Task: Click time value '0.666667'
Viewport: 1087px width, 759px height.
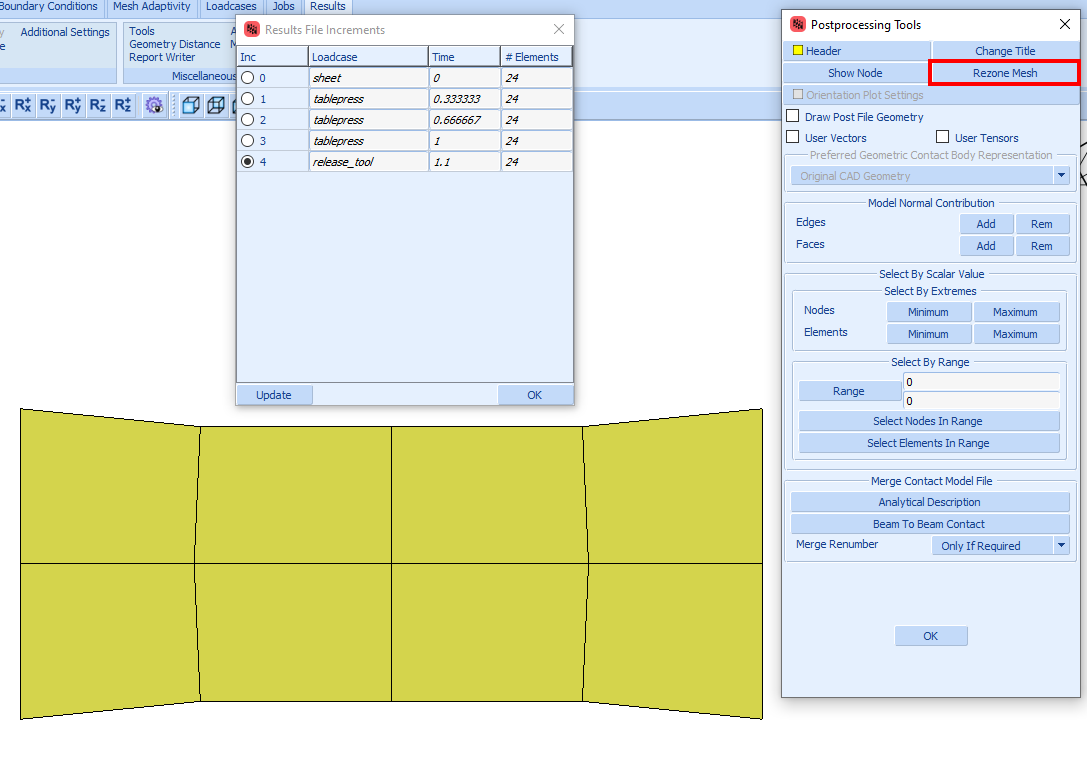Action: point(464,119)
